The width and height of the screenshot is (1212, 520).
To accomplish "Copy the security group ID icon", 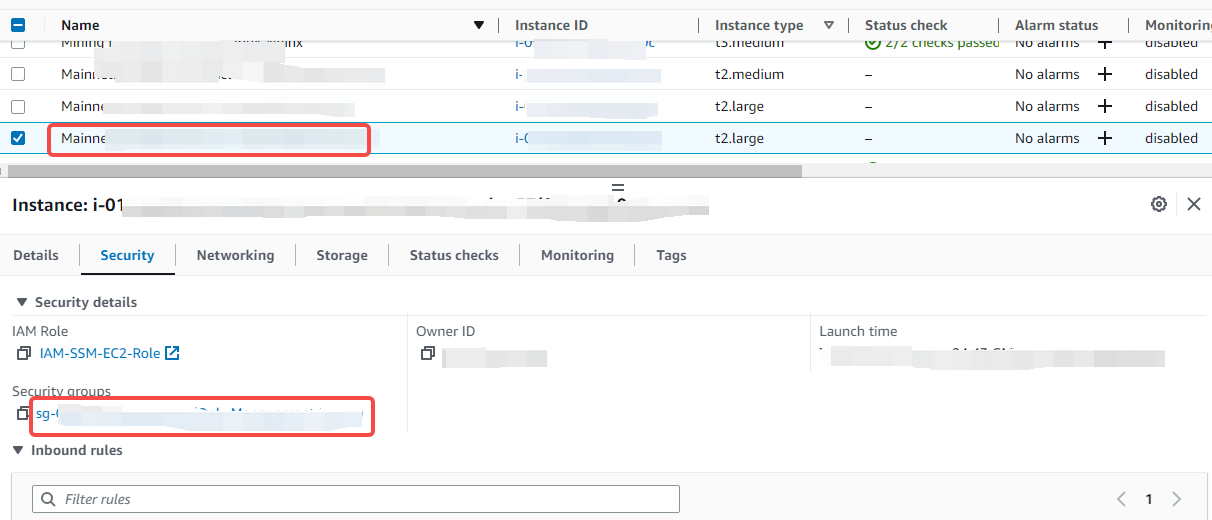I will (24, 413).
